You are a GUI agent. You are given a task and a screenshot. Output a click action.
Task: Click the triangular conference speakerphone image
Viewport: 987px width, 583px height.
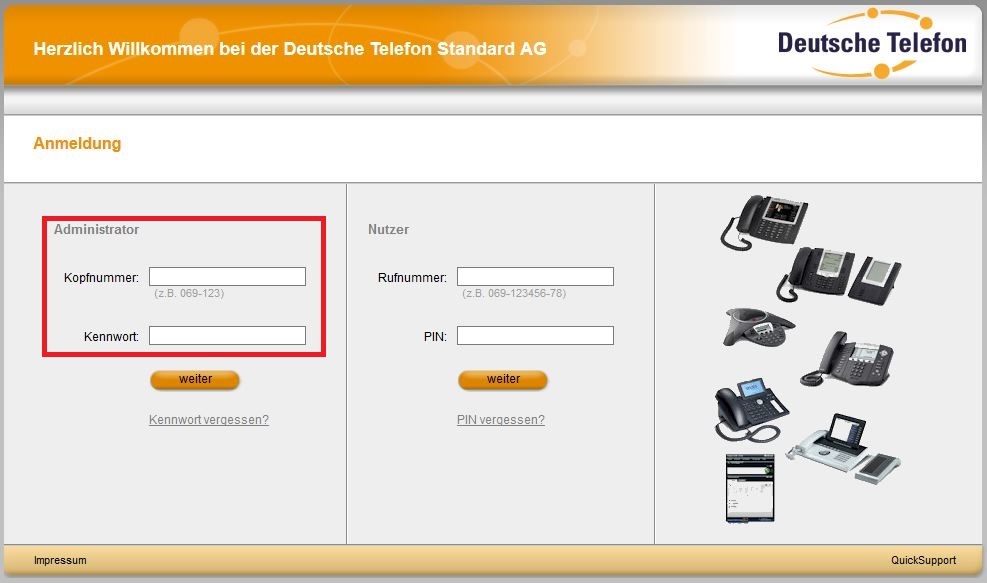(758, 327)
